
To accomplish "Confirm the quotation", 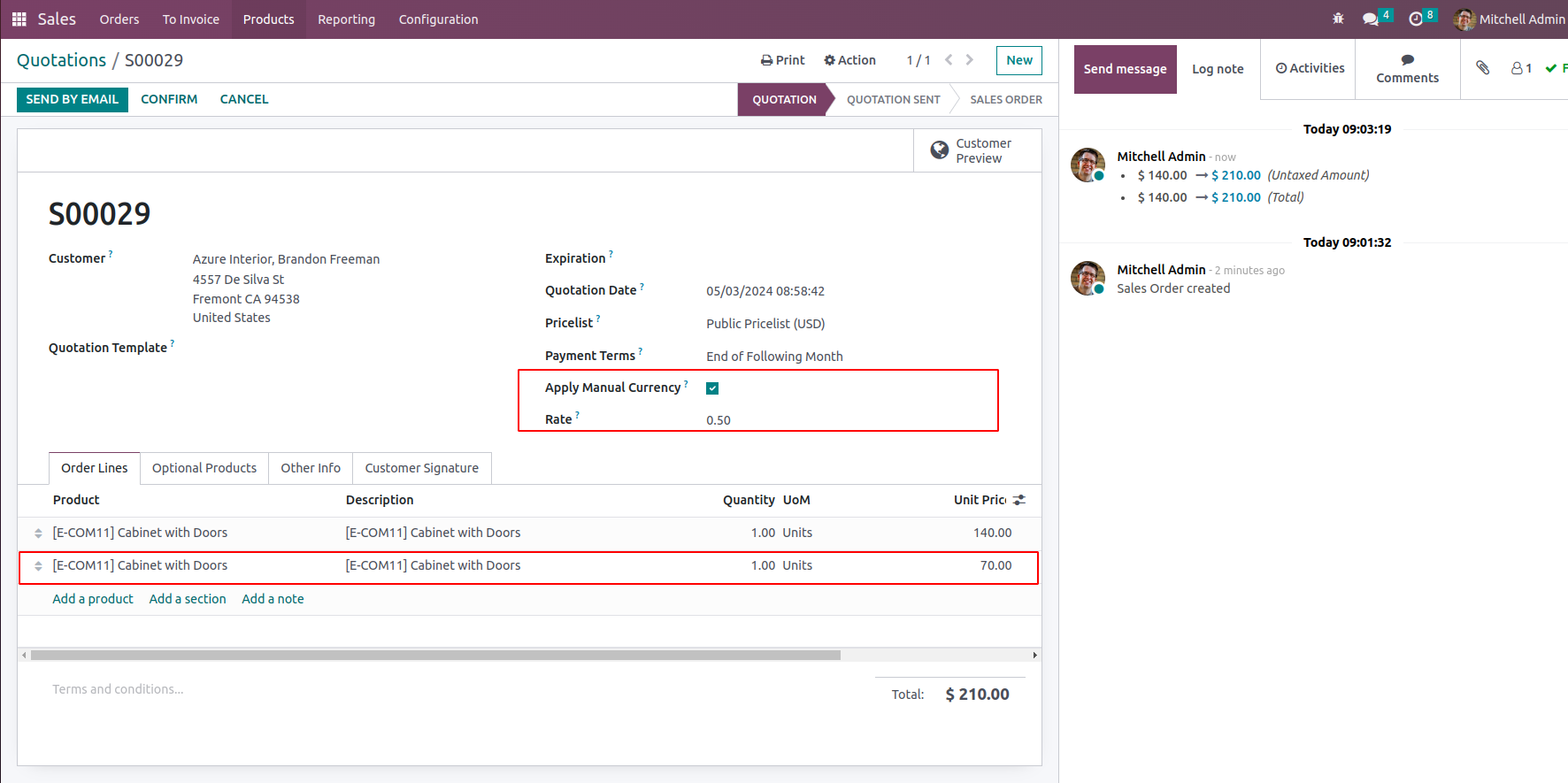I will coord(169,99).
